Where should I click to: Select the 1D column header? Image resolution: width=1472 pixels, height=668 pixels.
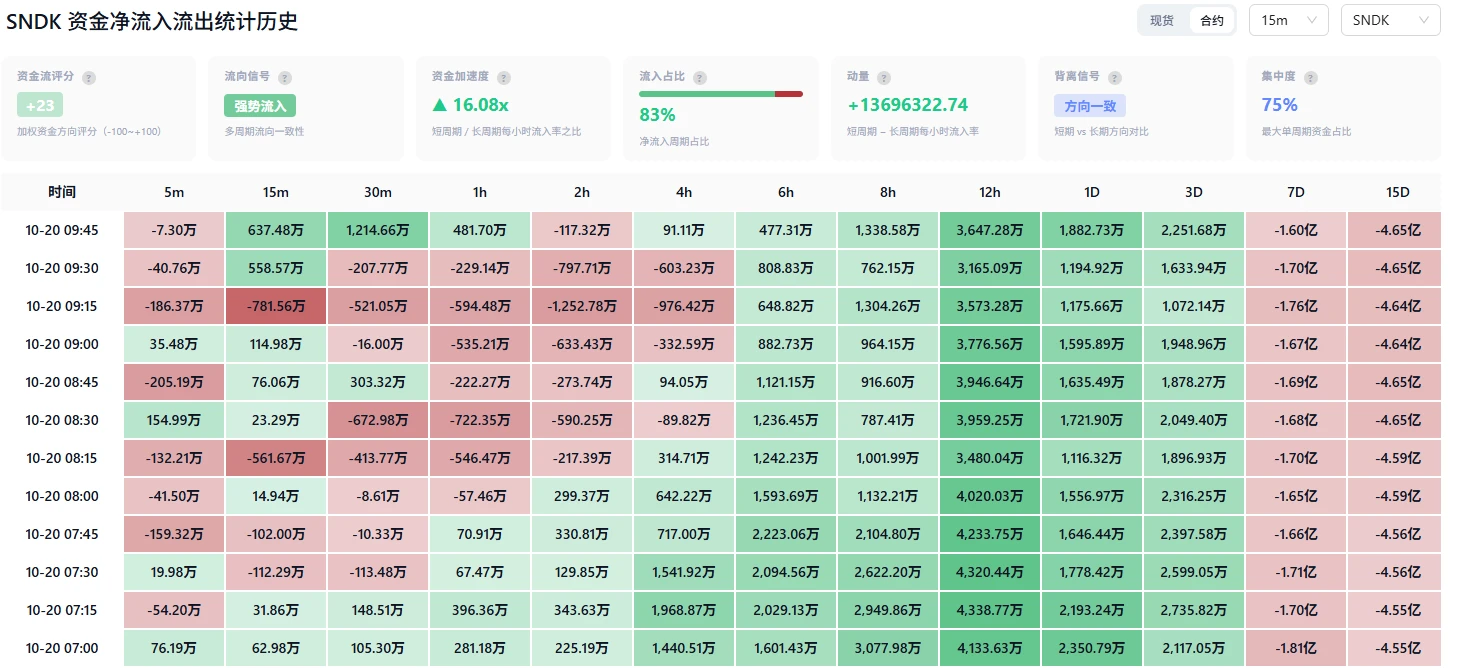pos(1092,192)
